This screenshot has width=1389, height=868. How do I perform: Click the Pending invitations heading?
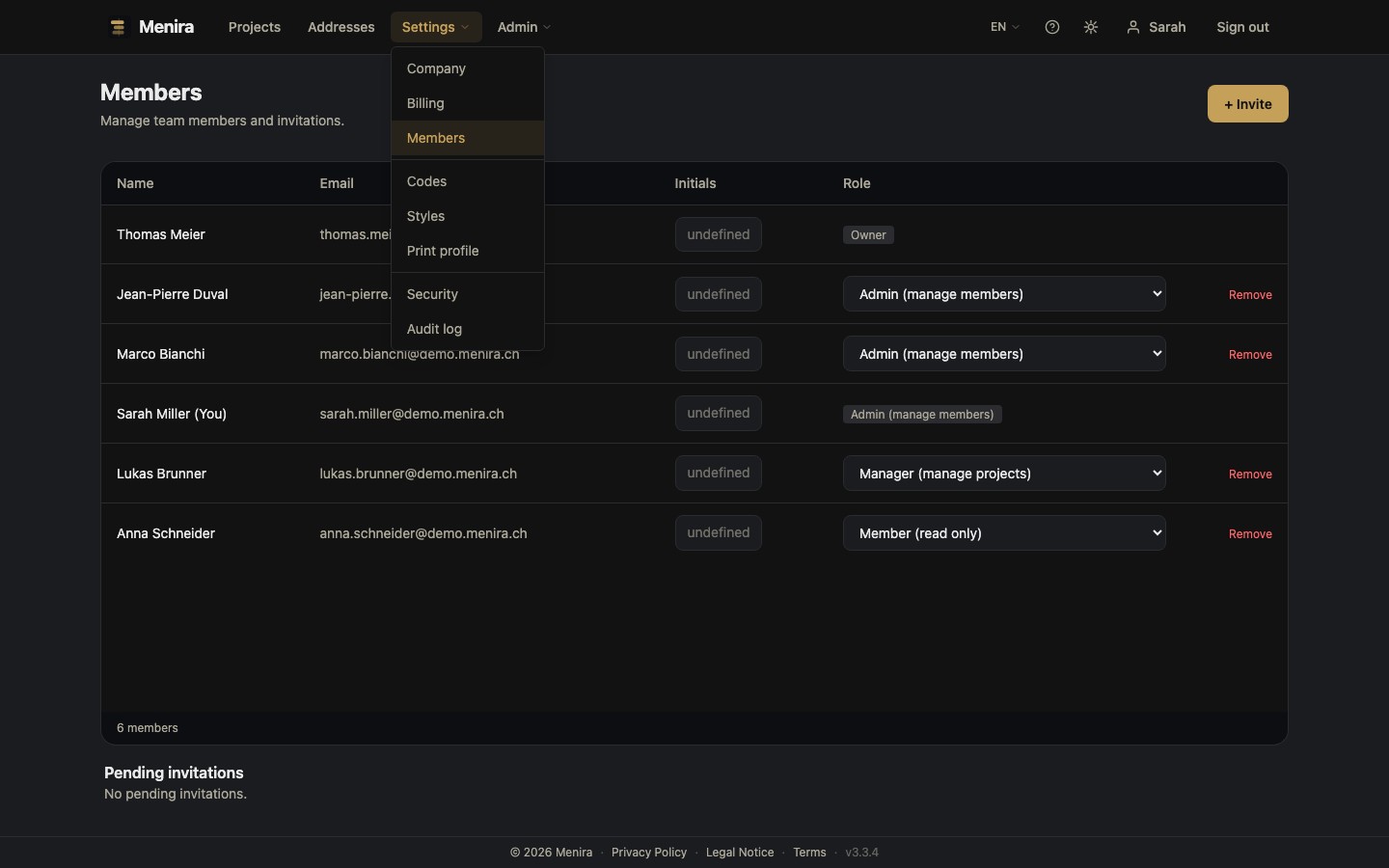point(174,773)
